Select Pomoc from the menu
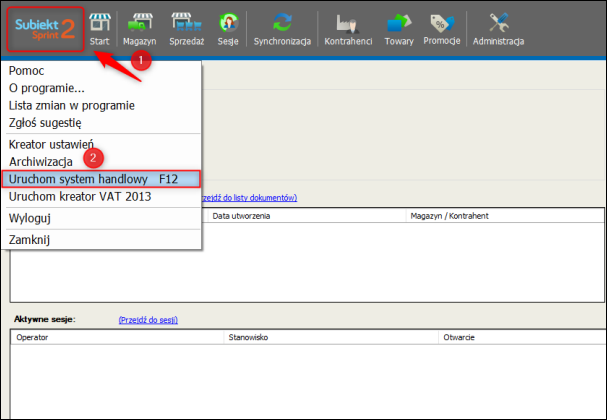The height and width of the screenshot is (420, 607). [x=101, y=71]
